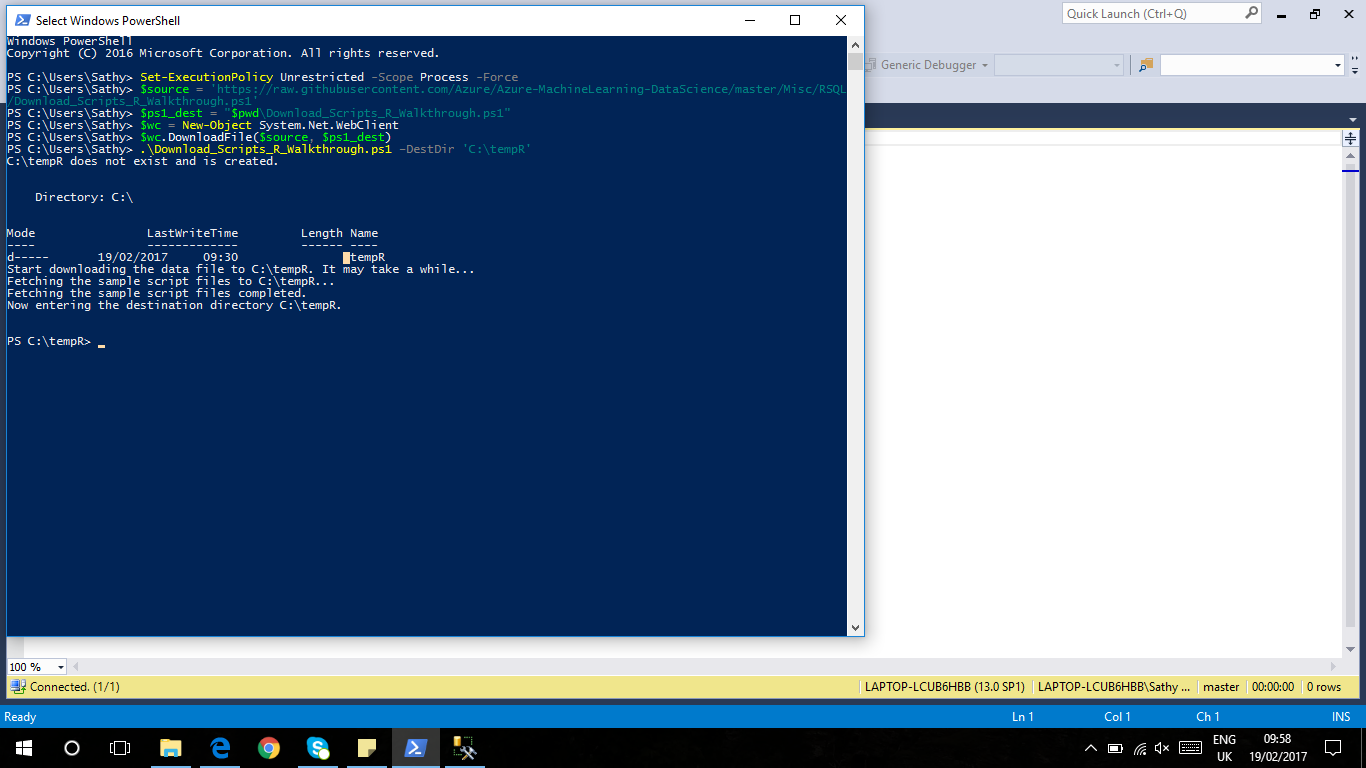The height and width of the screenshot is (768, 1366).
Task: Open the Action Center notification icon
Action: tap(1332, 747)
